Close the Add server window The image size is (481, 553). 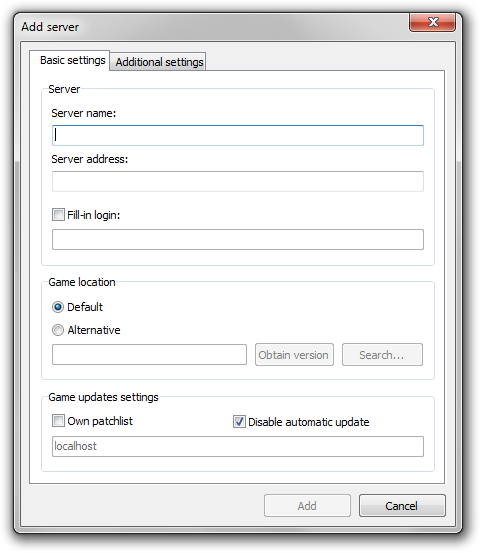click(x=432, y=23)
